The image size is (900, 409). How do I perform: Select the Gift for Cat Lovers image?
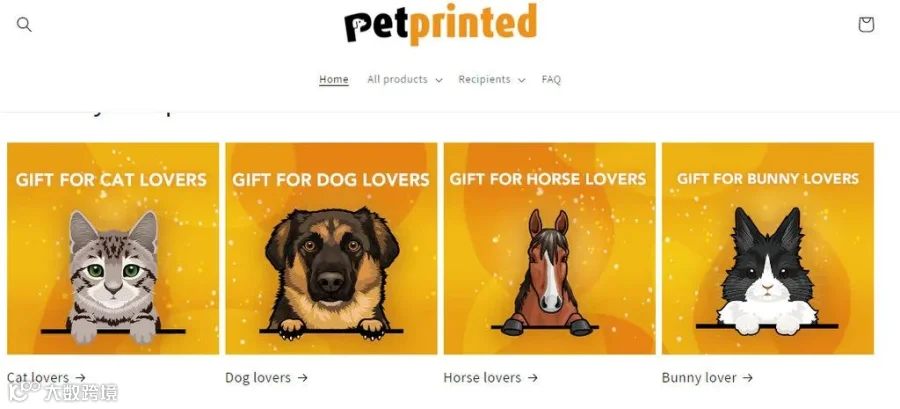[x=113, y=248]
